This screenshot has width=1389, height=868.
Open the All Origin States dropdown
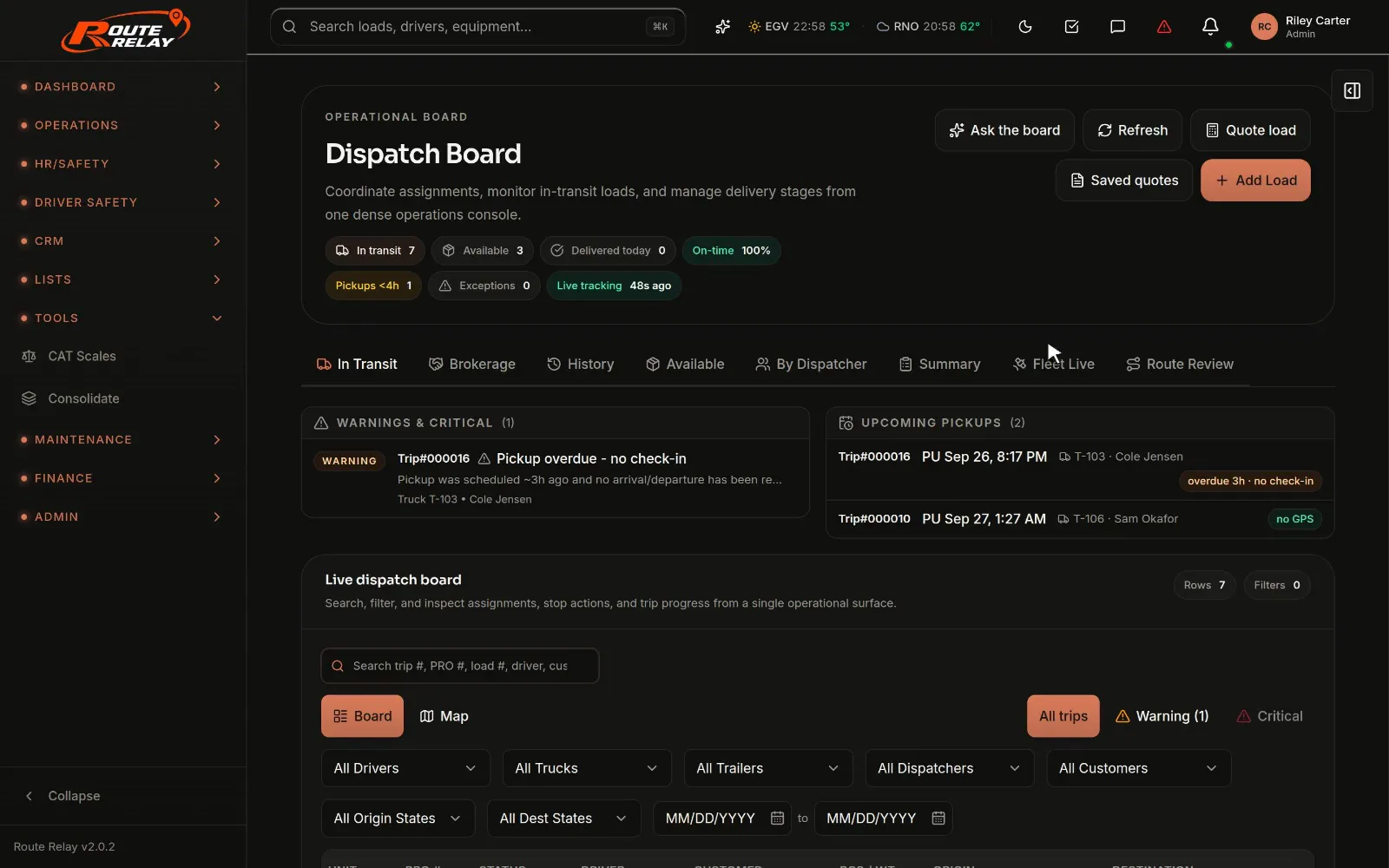[x=398, y=819]
